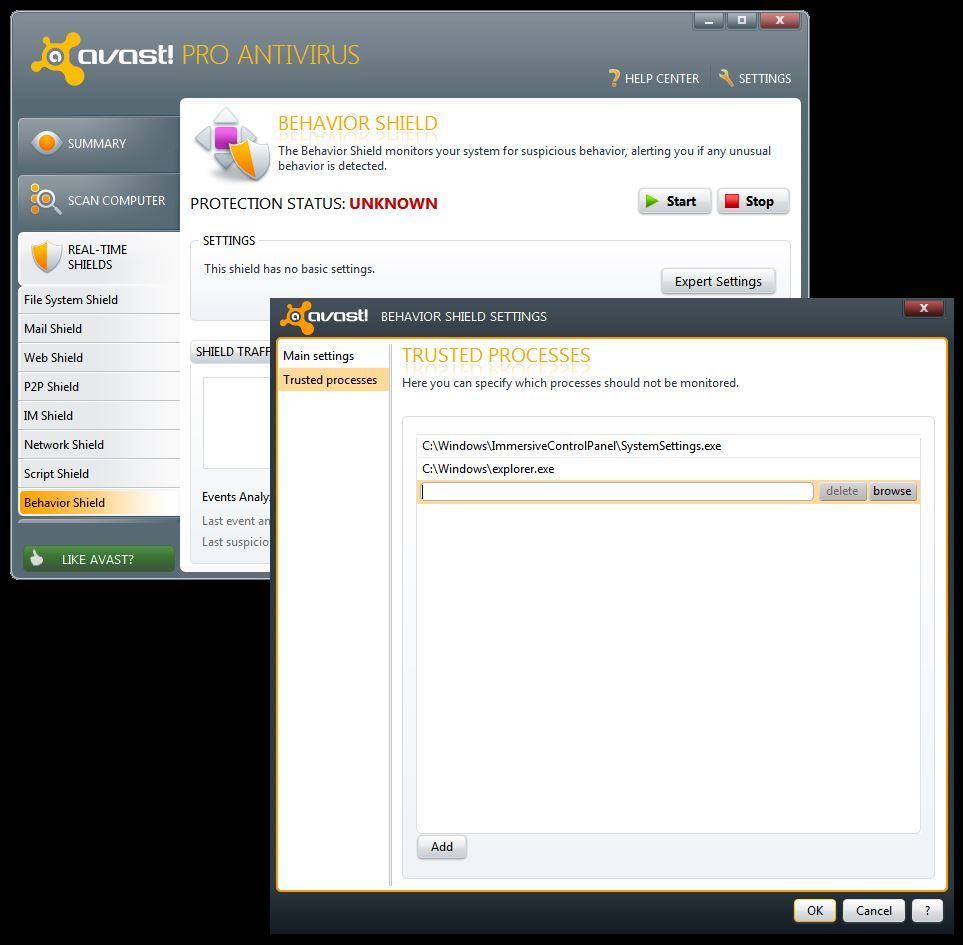The height and width of the screenshot is (945, 963).
Task: Stop the Behavior Shield
Action: [753, 201]
